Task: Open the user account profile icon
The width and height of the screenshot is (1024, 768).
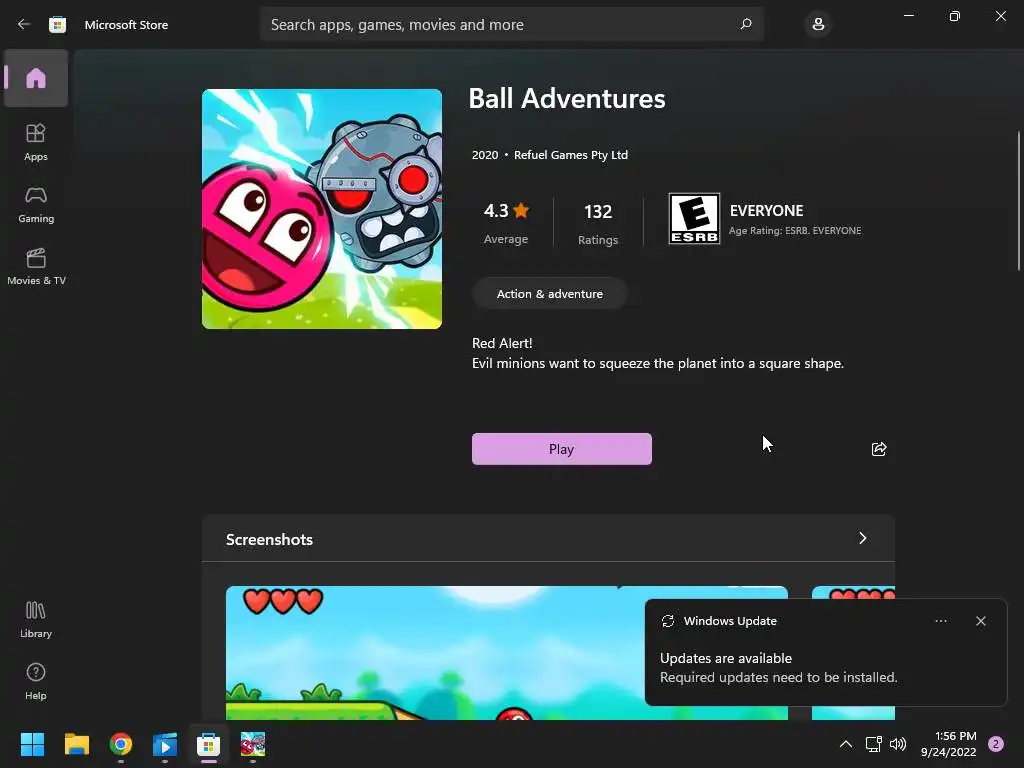Action: tap(818, 24)
